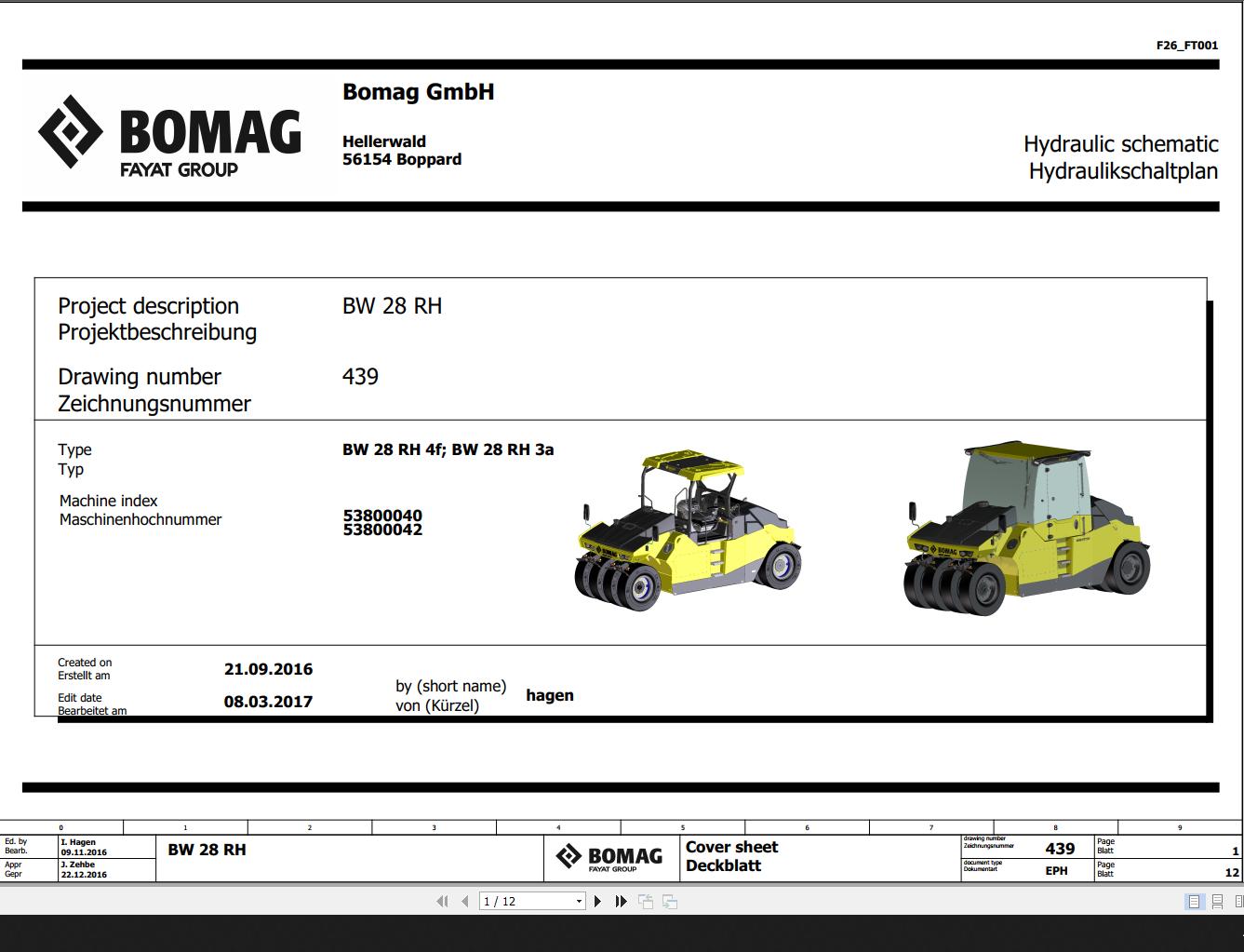
Task: Click the cabin roller image
Action: [1027, 529]
